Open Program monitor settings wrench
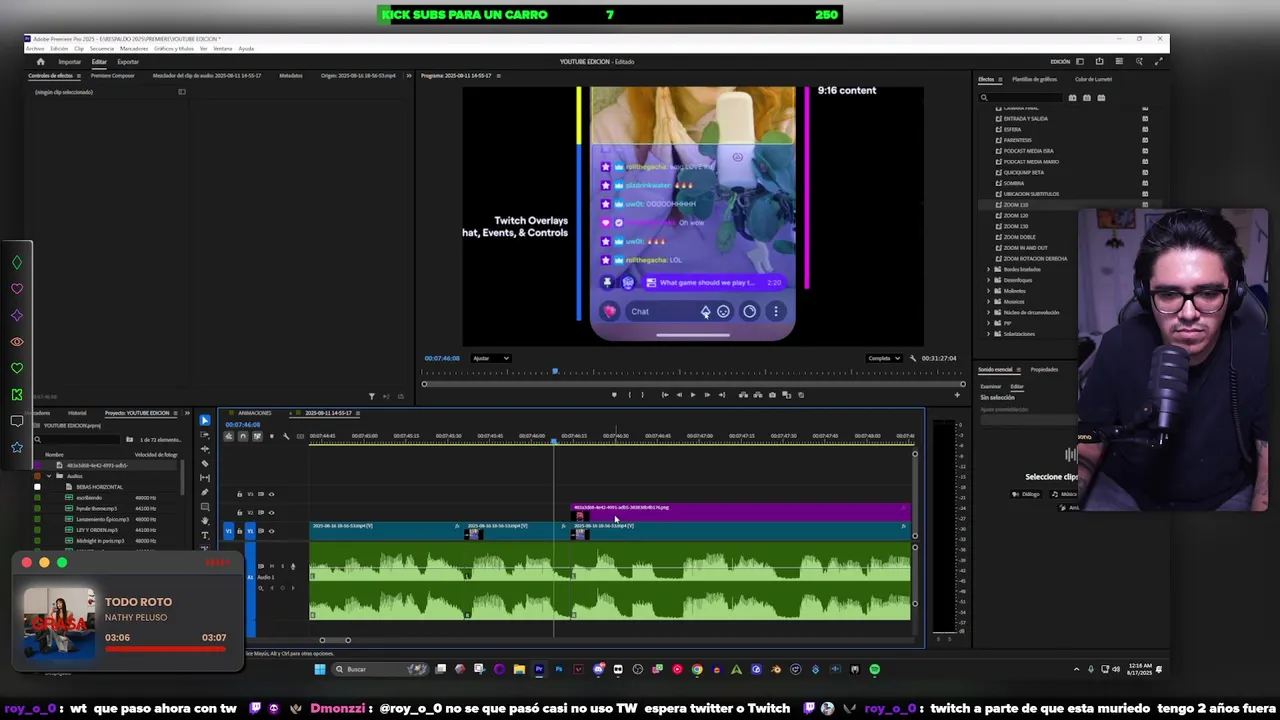 [x=913, y=358]
